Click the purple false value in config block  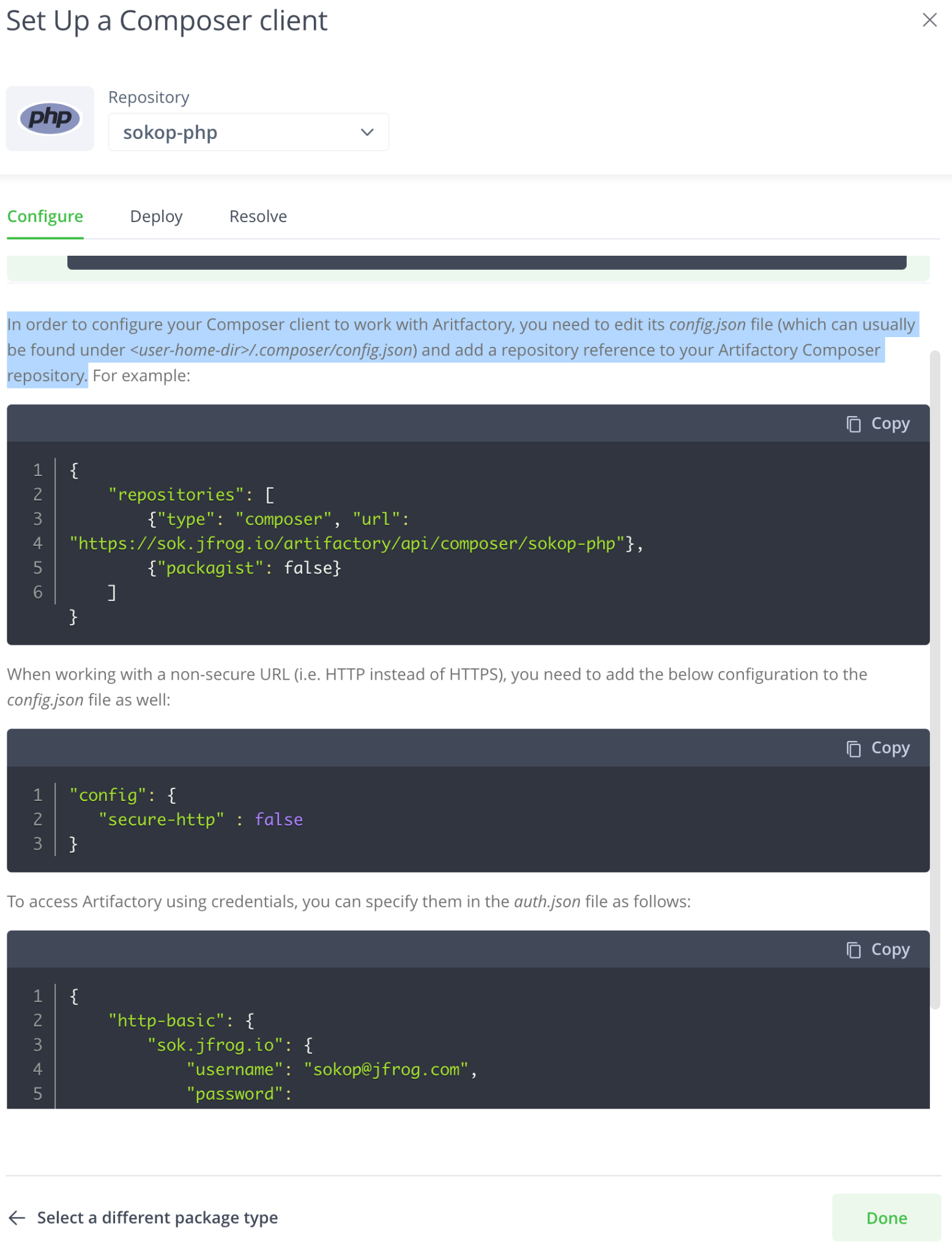279,819
